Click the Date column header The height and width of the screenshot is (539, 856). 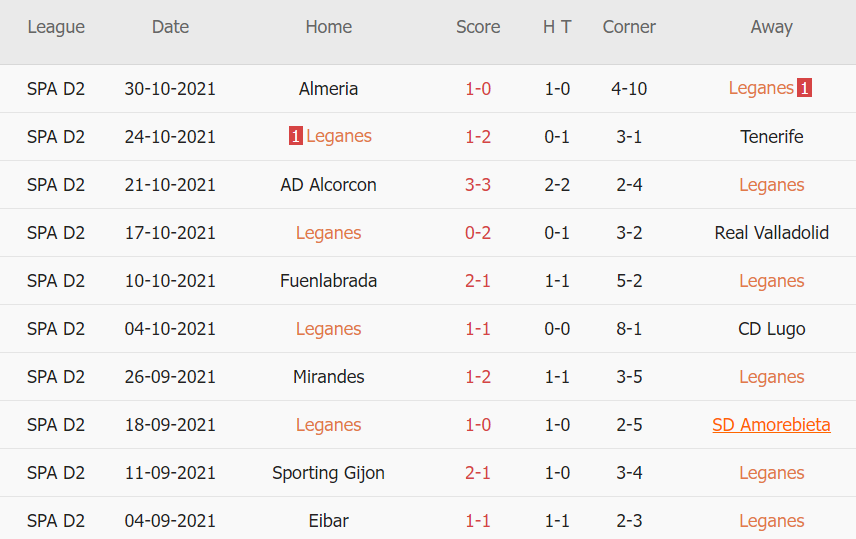[170, 27]
